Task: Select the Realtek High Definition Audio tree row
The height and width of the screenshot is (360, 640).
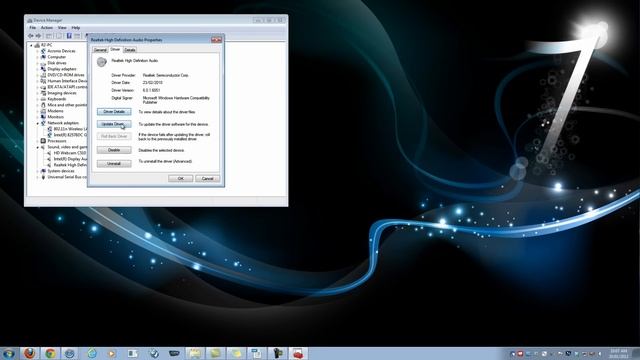Action: point(67,165)
